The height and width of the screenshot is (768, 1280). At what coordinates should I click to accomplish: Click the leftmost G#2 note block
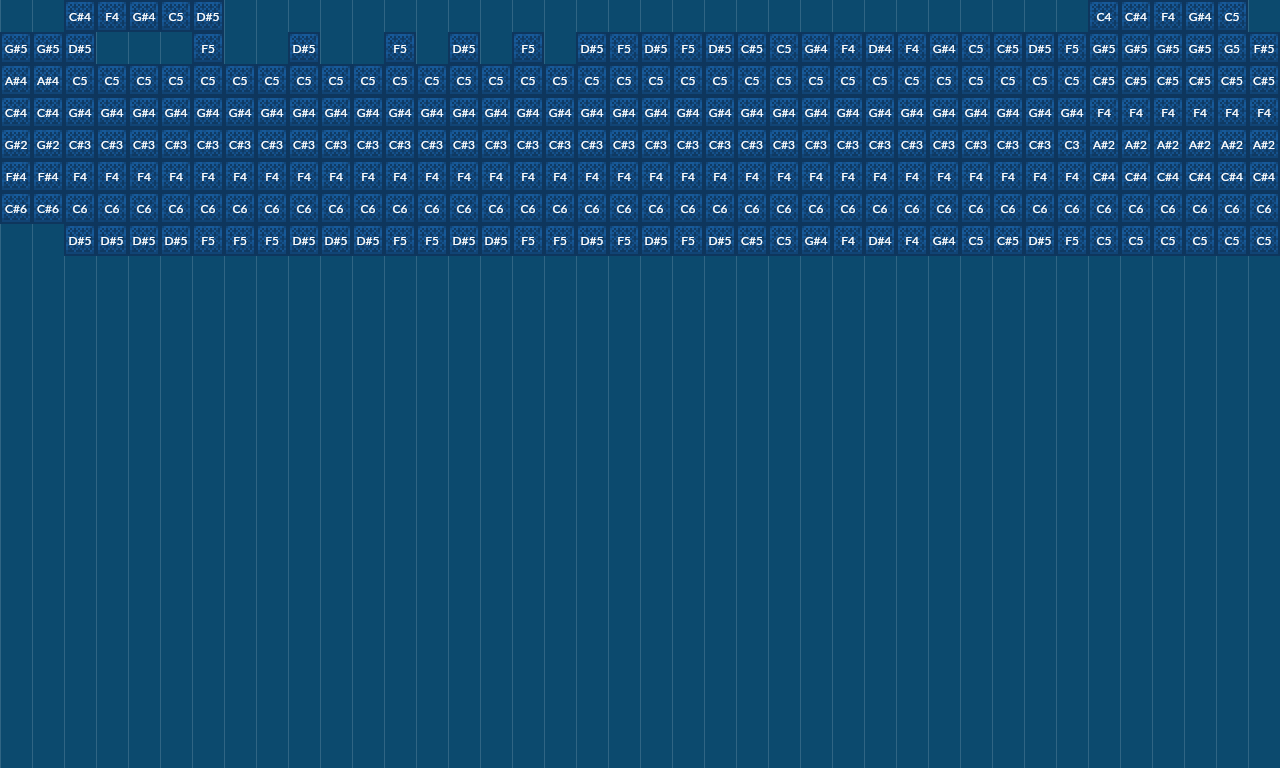click(16, 145)
